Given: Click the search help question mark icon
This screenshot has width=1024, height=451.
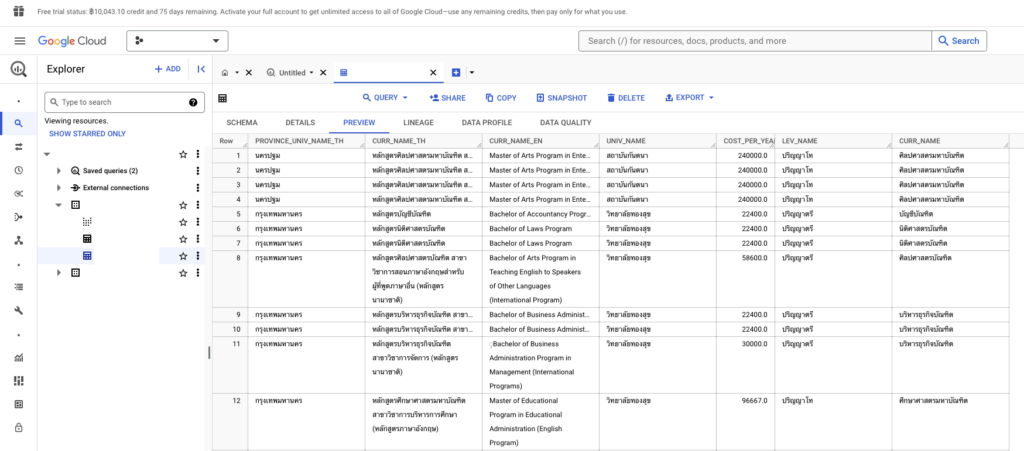Looking at the screenshot, I should [193, 102].
